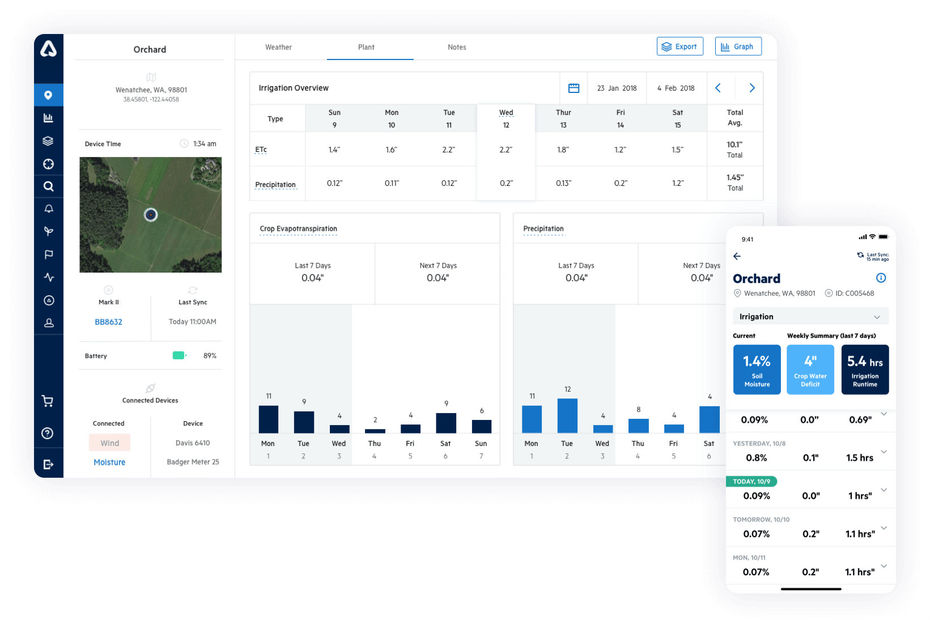Open the activity pulse sidebar icon
930x620 pixels.
tap(48, 277)
